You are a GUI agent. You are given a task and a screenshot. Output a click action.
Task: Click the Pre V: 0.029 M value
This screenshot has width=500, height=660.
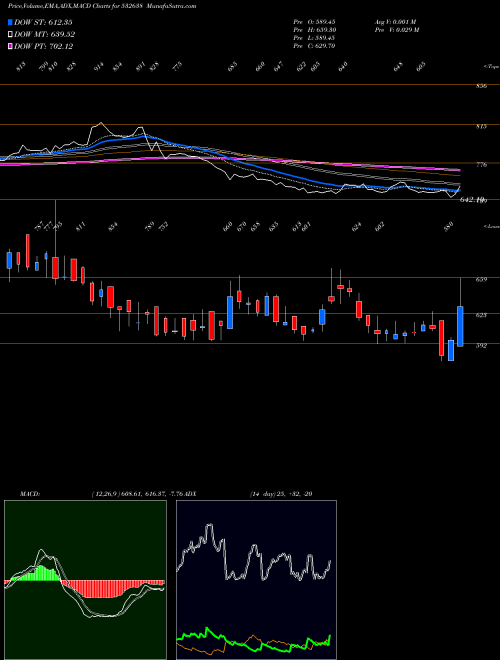[396, 30]
